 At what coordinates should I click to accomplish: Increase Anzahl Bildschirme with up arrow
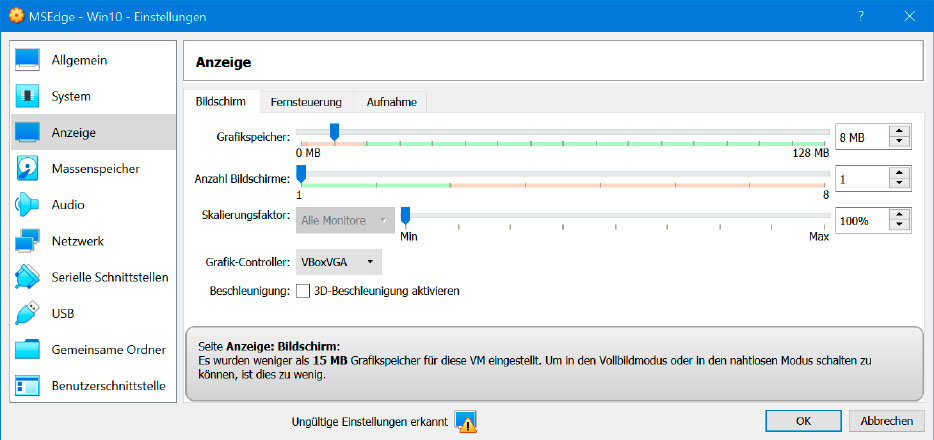[x=899, y=173]
